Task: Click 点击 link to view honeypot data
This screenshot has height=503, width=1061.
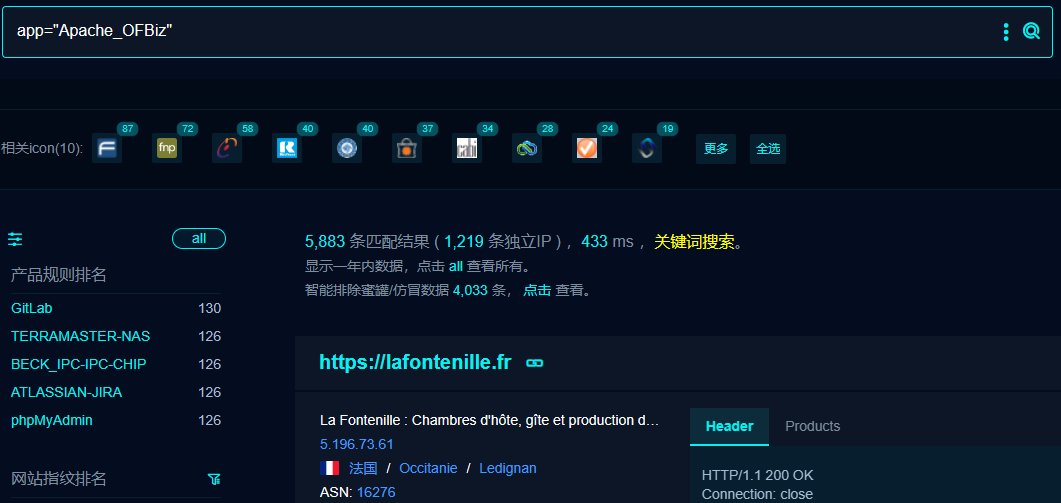Action: pyautogui.click(x=537, y=290)
